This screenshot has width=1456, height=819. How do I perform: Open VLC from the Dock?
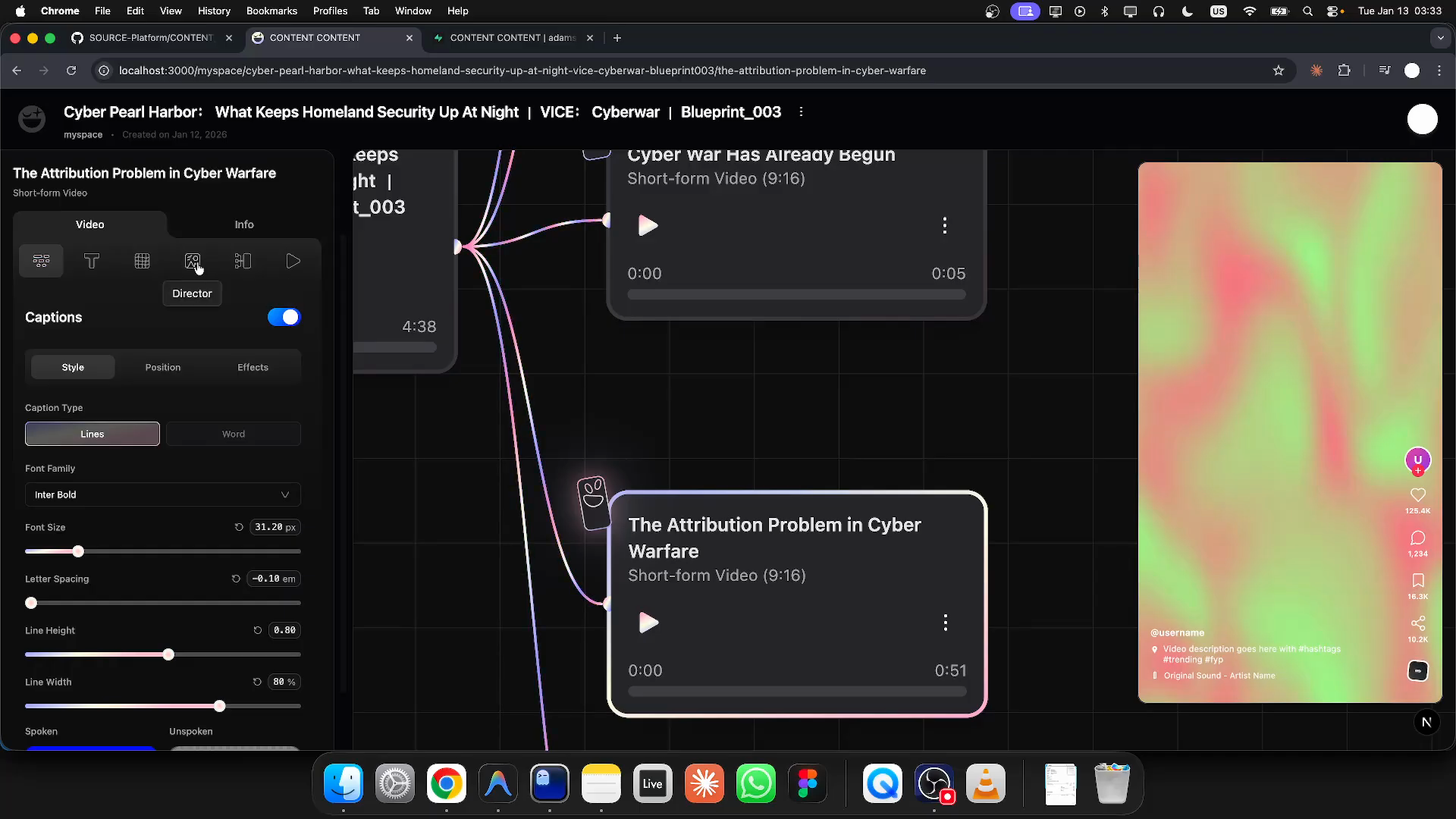(x=985, y=783)
